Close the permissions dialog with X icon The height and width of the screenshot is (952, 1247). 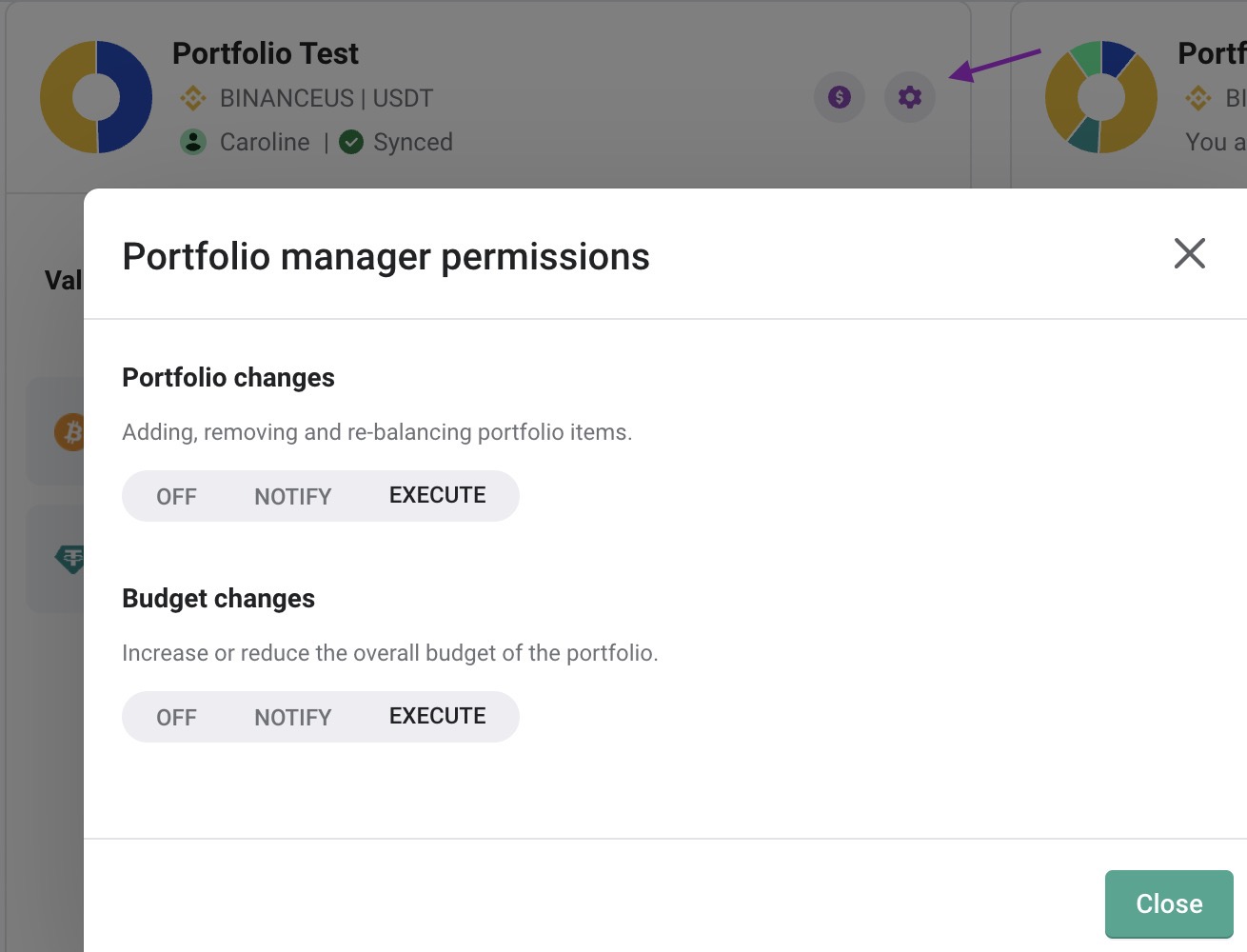coord(1189,253)
